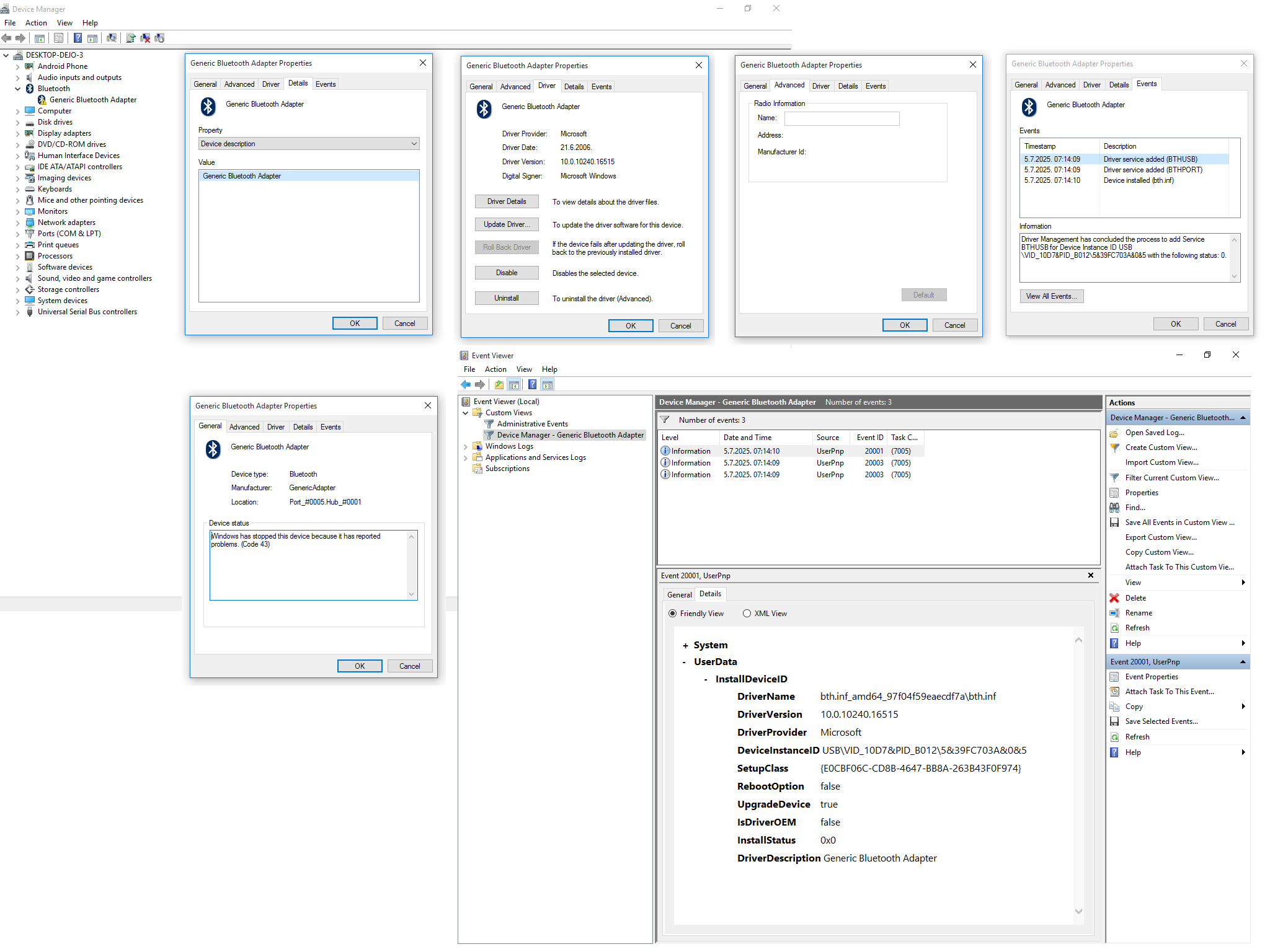Click information icon on 07:14:10 event row
The image size is (1270, 952).
tap(665, 451)
